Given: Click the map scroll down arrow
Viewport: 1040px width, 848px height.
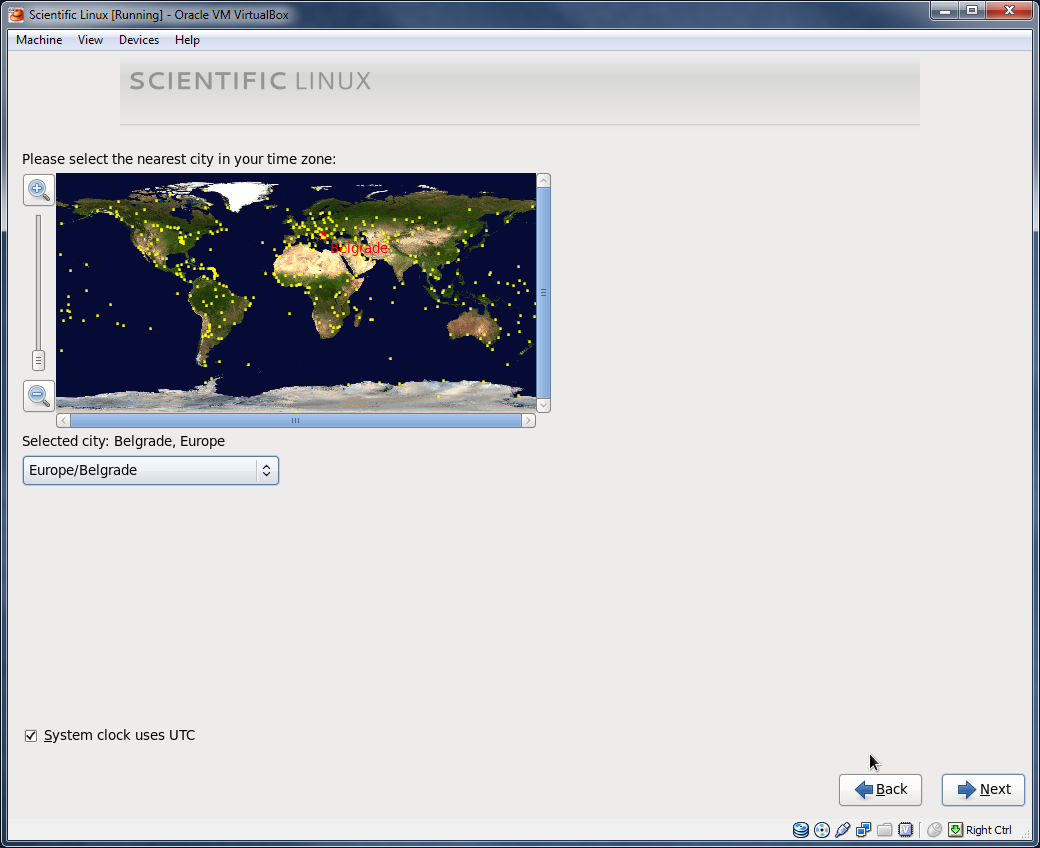Looking at the screenshot, I should (x=543, y=404).
